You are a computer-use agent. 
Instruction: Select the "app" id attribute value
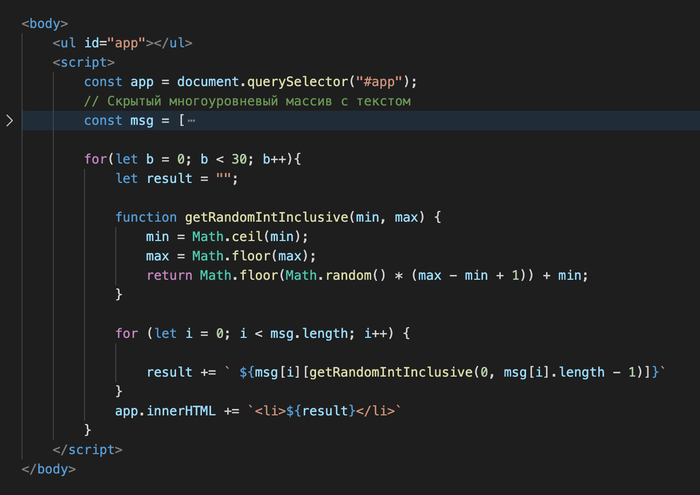[132, 43]
